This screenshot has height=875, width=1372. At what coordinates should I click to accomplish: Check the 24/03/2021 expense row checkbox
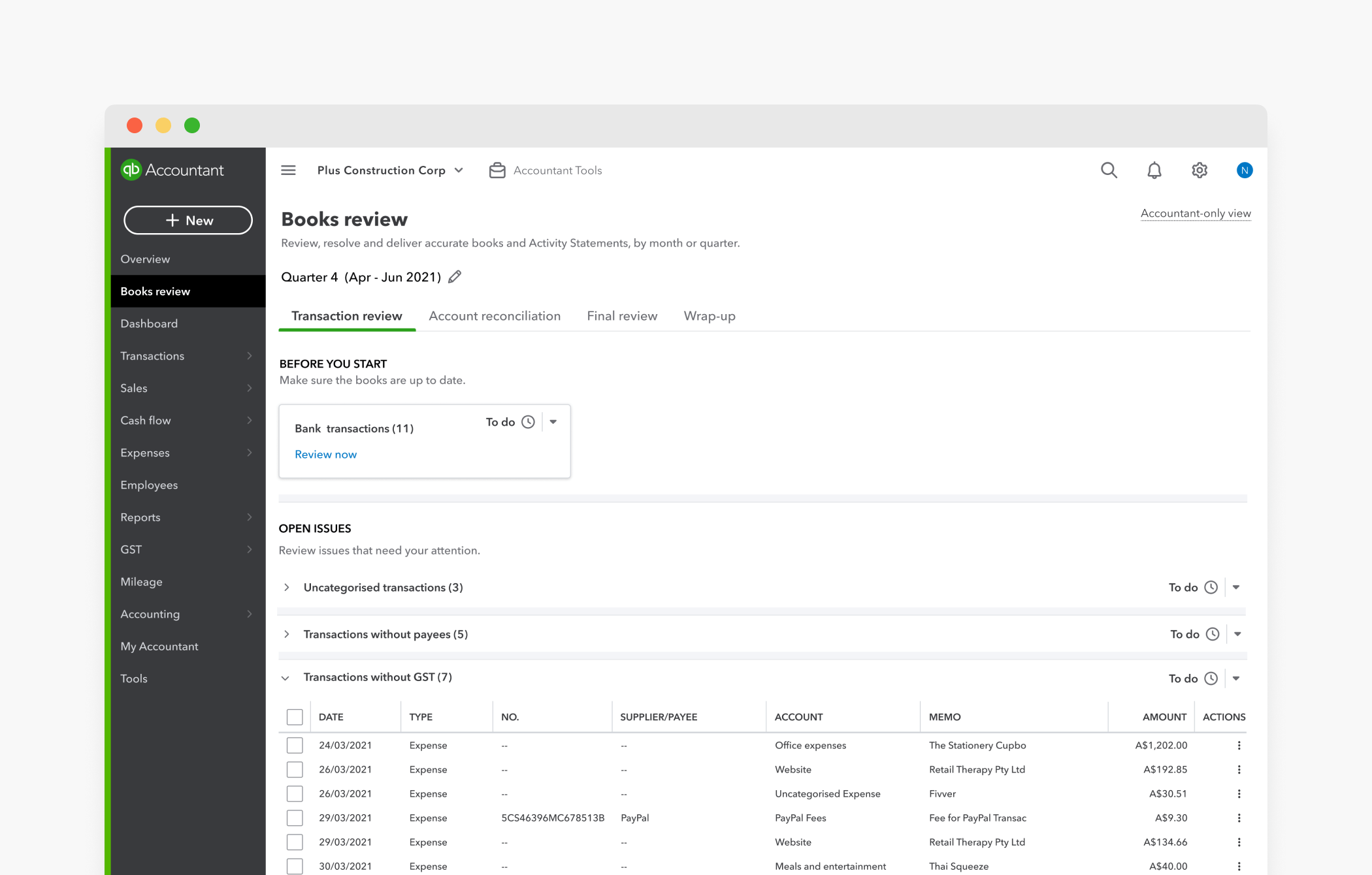click(x=295, y=745)
